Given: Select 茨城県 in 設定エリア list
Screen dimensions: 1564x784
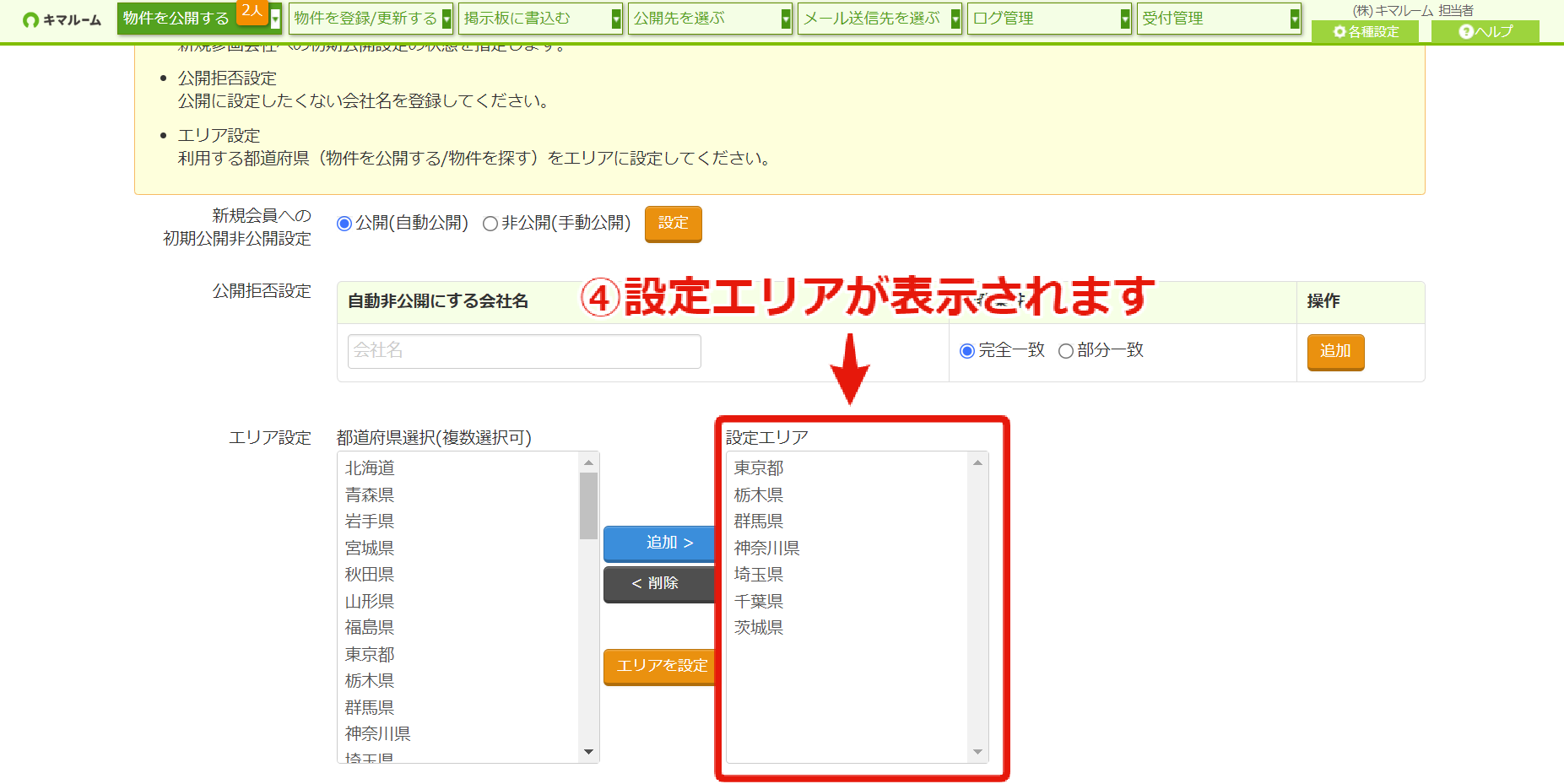Looking at the screenshot, I should click(x=847, y=628).
